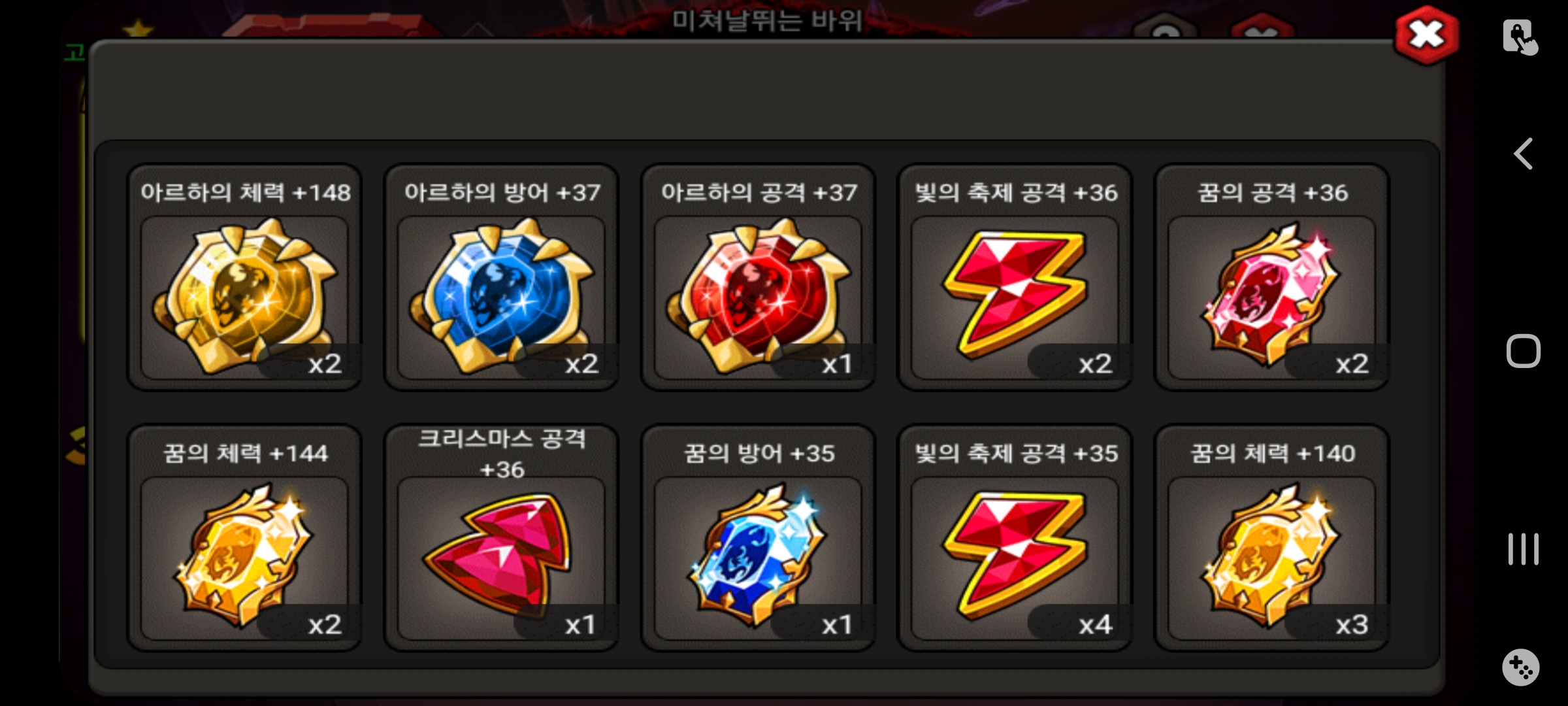This screenshot has width=1568, height=706.
Task: Open the game tools controller icon
Action: (1521, 667)
